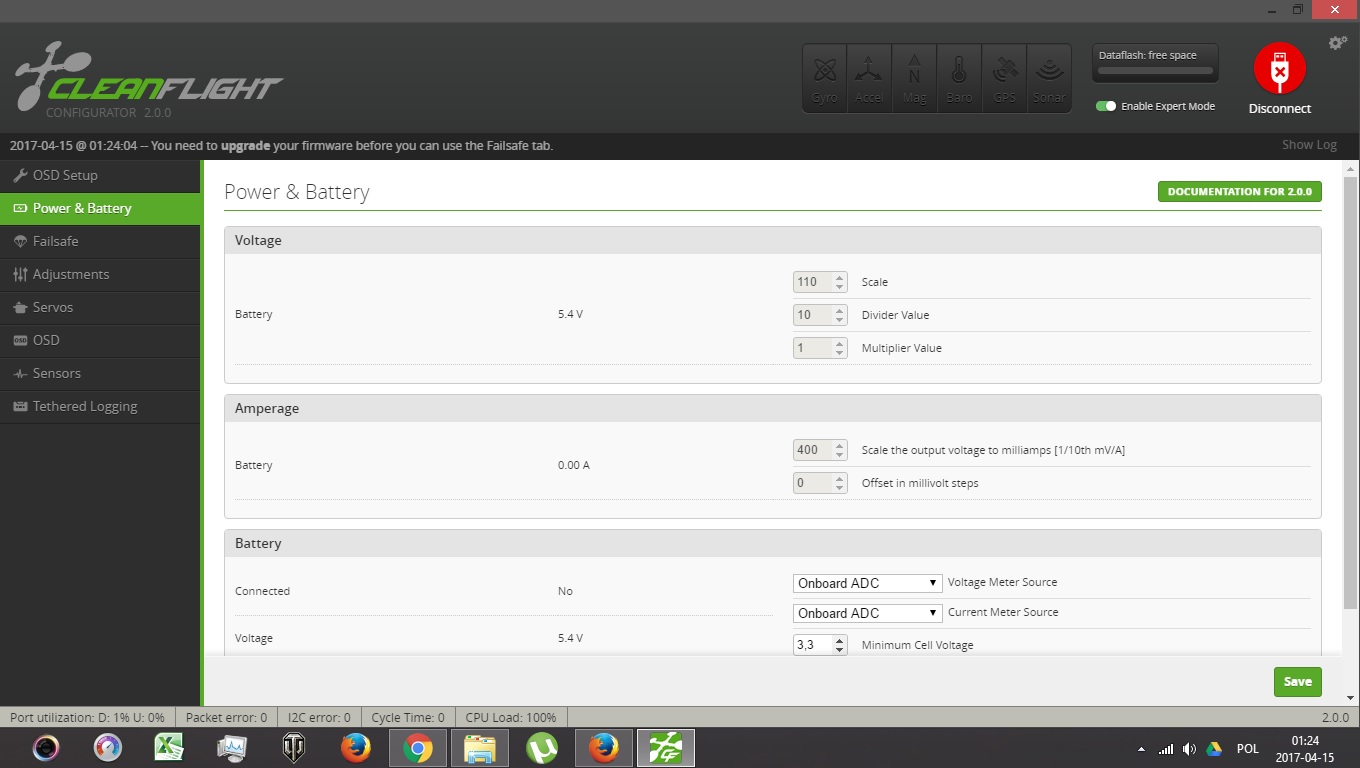Open the speedometer app in taskbar
Viewport: 1360px width, 768px height.
click(107, 748)
